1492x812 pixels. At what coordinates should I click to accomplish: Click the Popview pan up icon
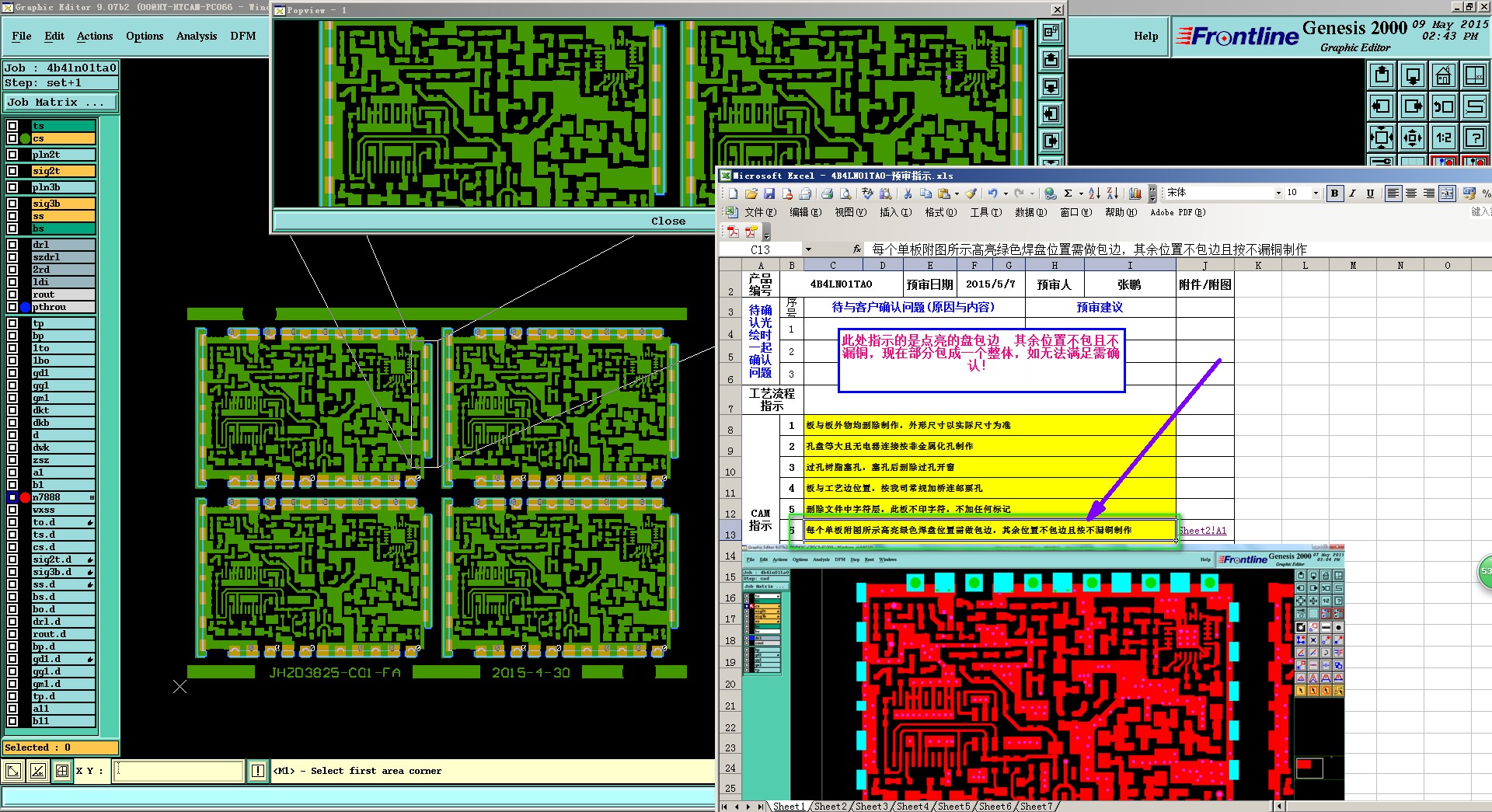tap(1051, 60)
